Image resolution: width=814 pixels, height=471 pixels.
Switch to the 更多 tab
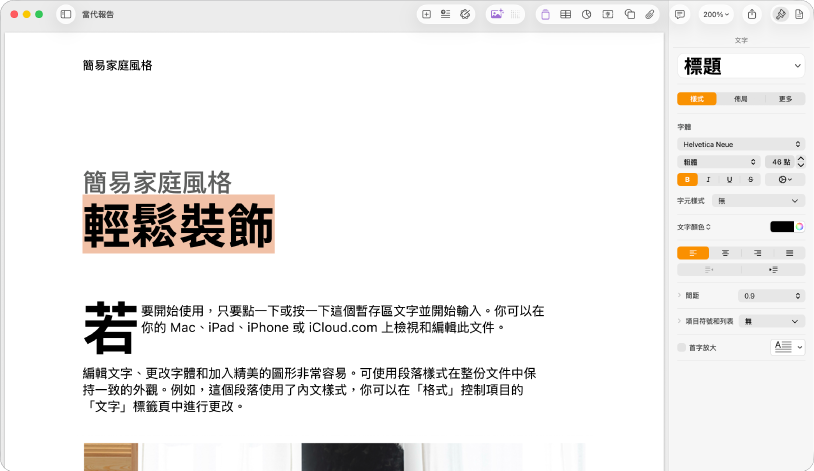tap(785, 99)
